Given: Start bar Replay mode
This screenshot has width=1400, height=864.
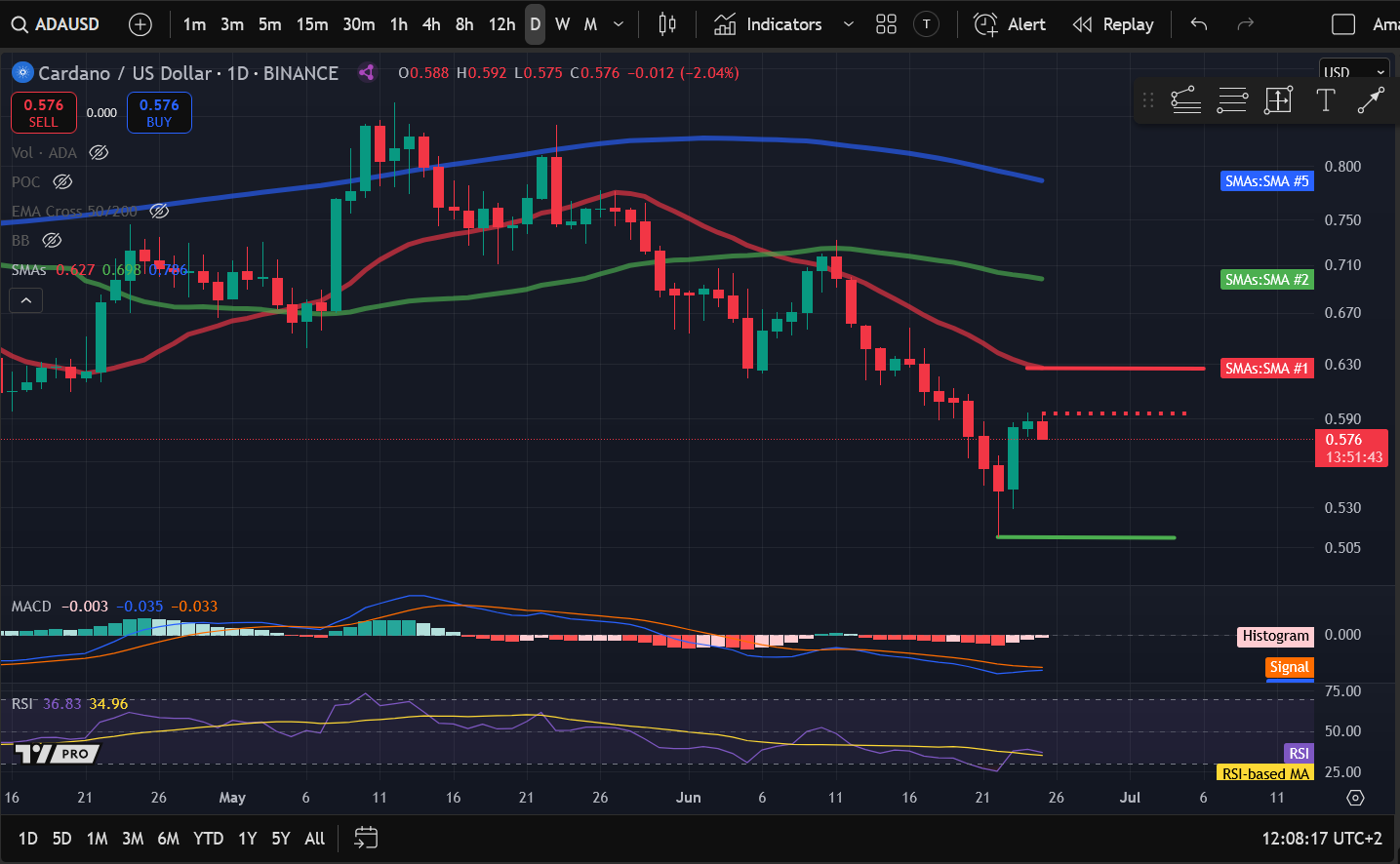Looking at the screenshot, I should (x=1112, y=24).
